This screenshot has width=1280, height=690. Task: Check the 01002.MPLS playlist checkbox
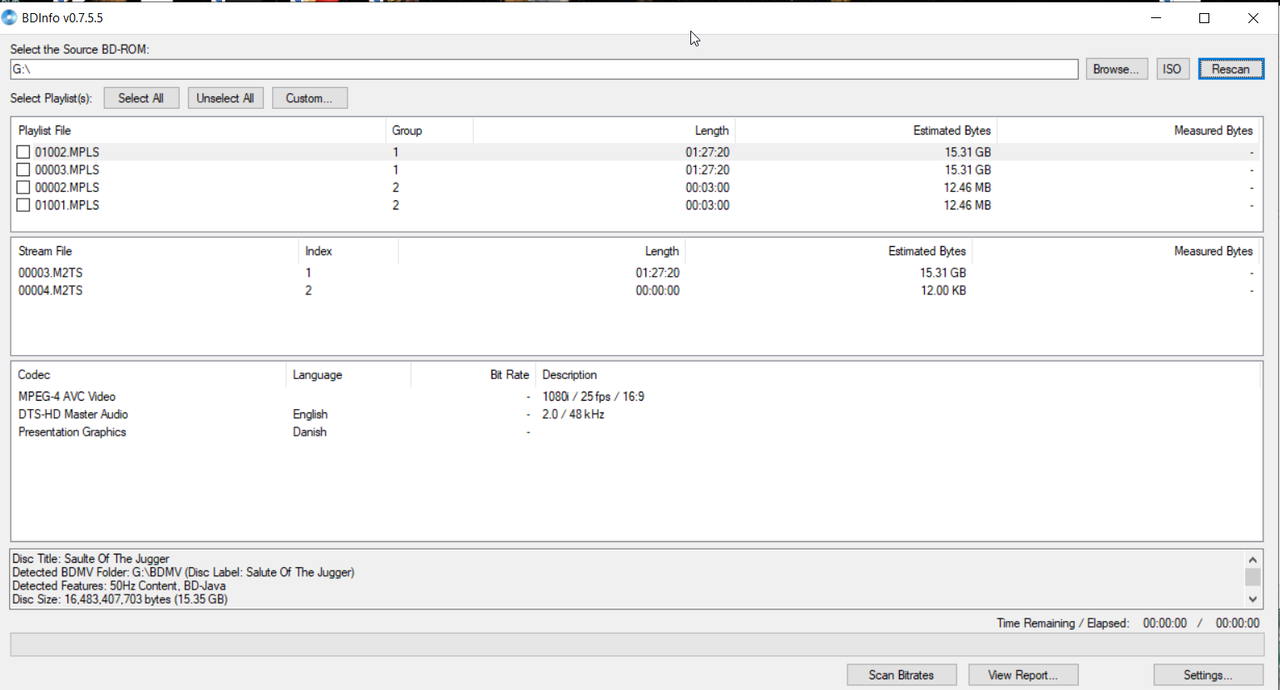click(23, 152)
